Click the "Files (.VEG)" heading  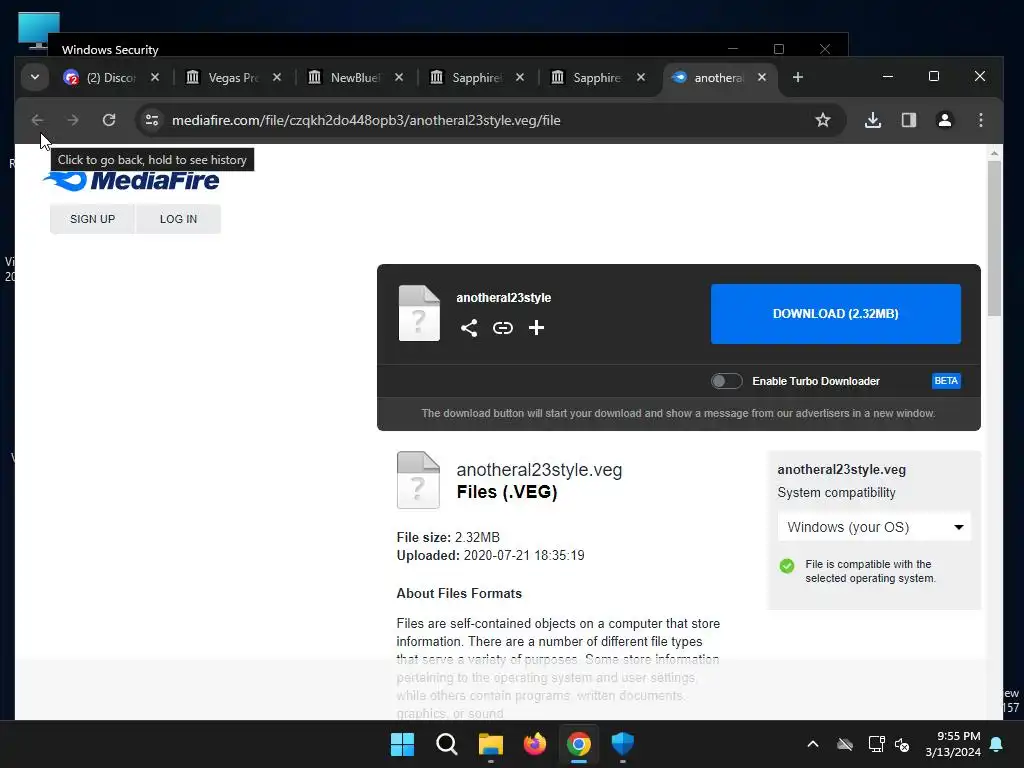[x=507, y=492]
